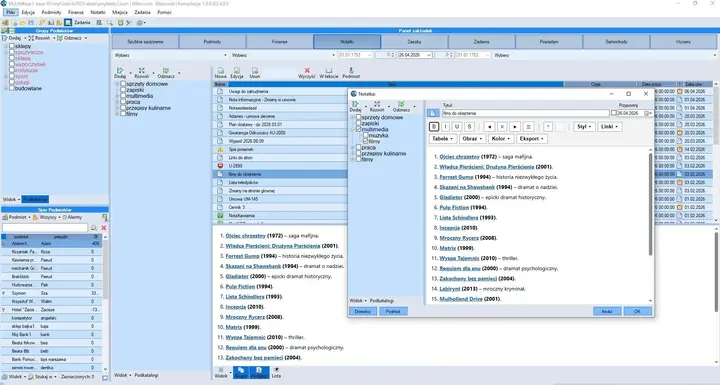
Task: Align text right in Notatka editor
Action: tap(515, 126)
